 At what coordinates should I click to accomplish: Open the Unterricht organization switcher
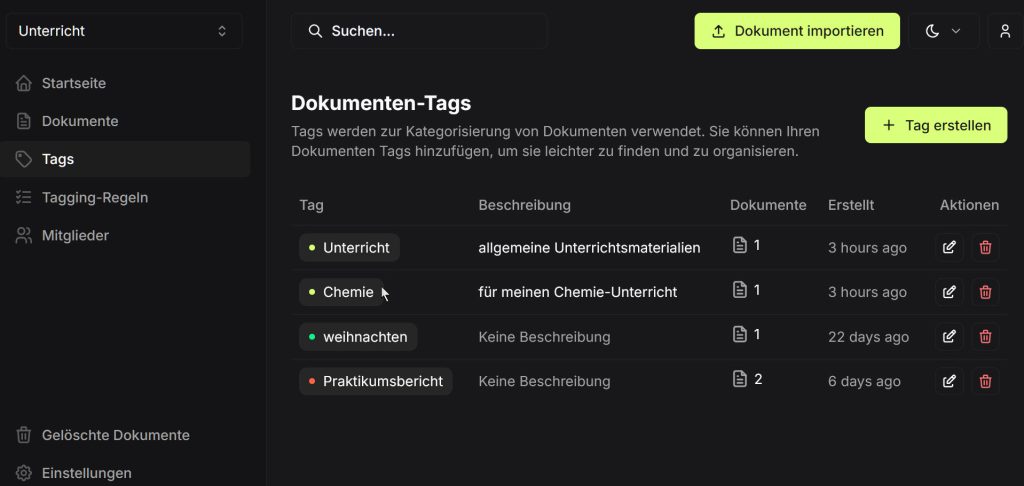click(x=124, y=31)
